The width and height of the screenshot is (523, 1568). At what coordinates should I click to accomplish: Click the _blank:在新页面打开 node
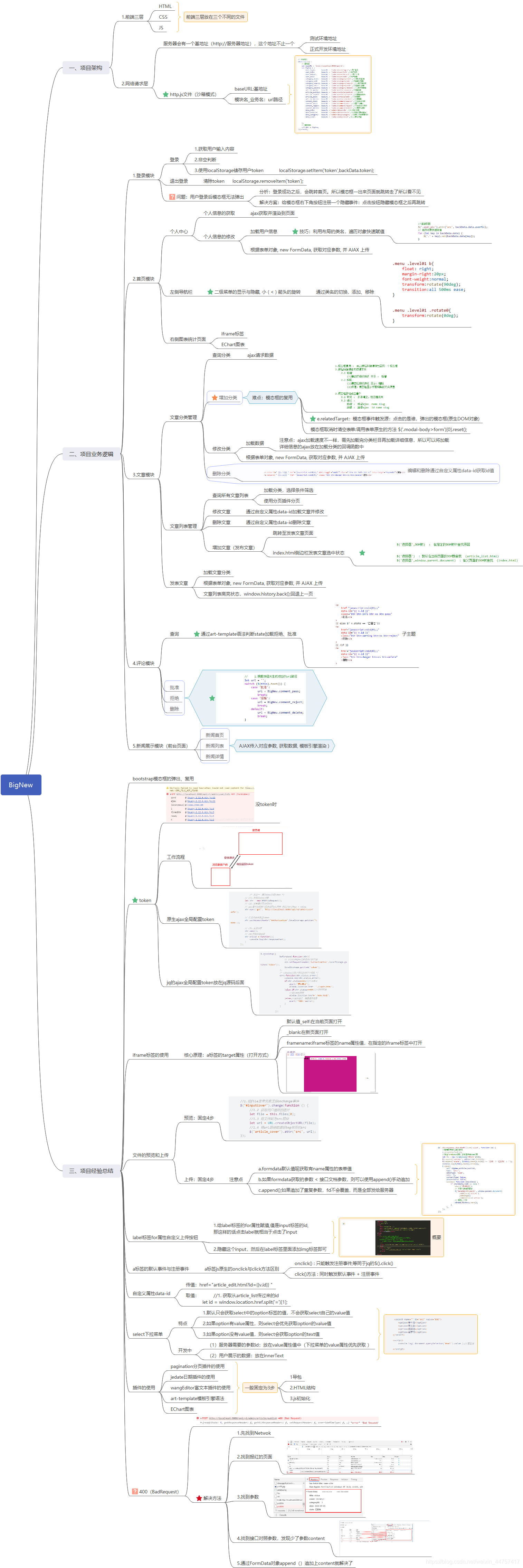click(307, 1032)
